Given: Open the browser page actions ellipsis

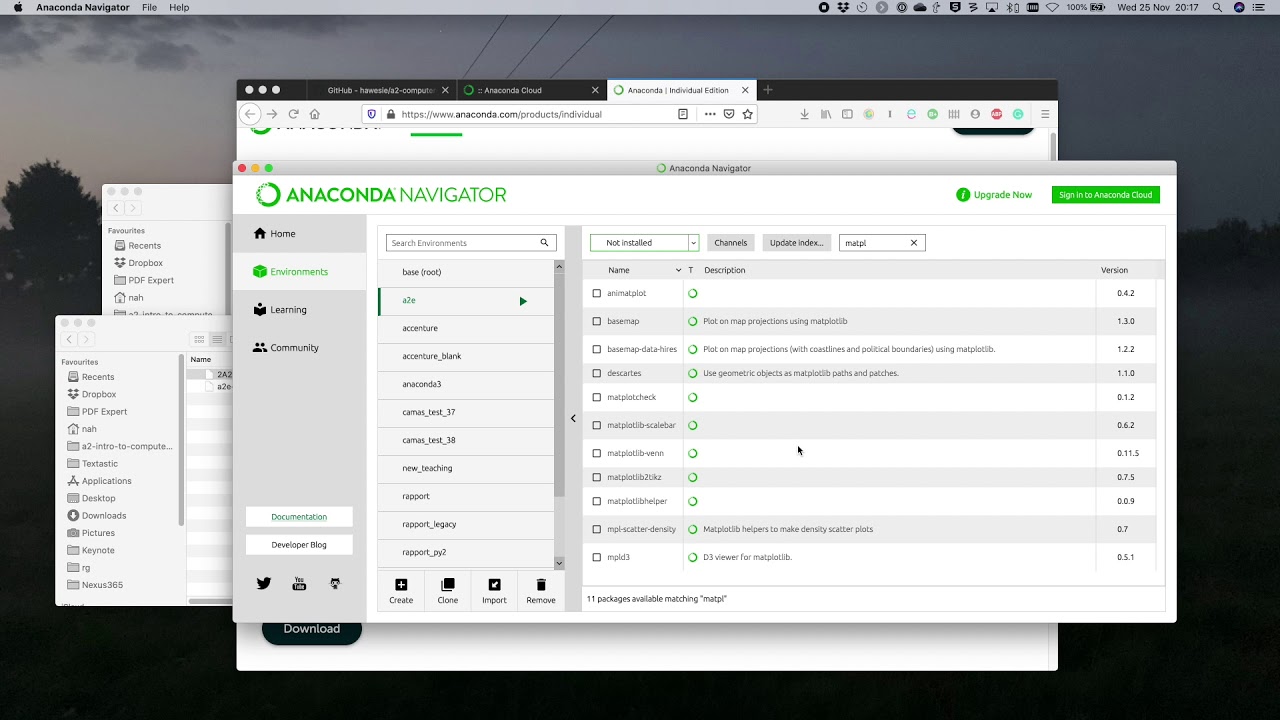Looking at the screenshot, I should tap(710, 114).
